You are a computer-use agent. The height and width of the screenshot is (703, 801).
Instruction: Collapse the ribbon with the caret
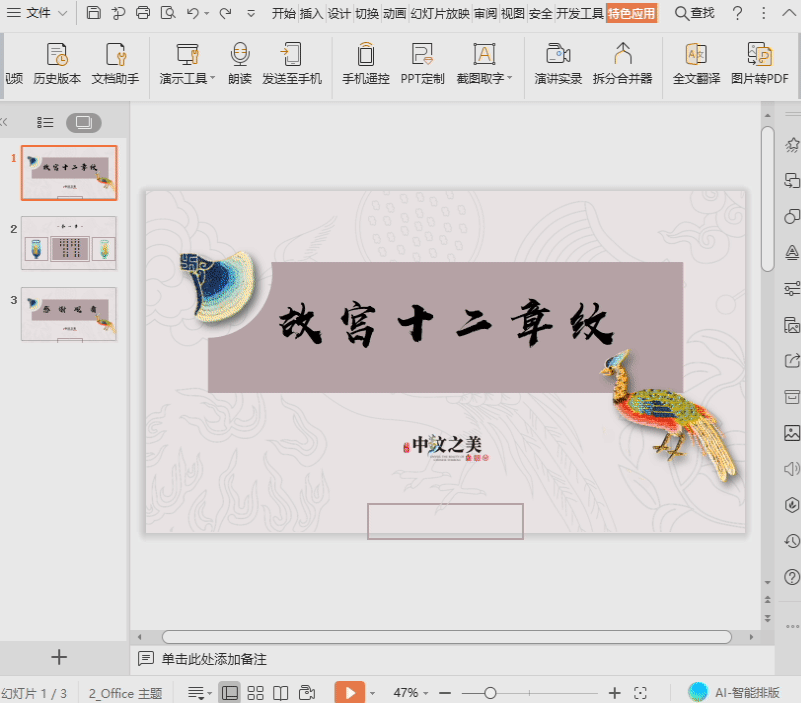(x=789, y=13)
